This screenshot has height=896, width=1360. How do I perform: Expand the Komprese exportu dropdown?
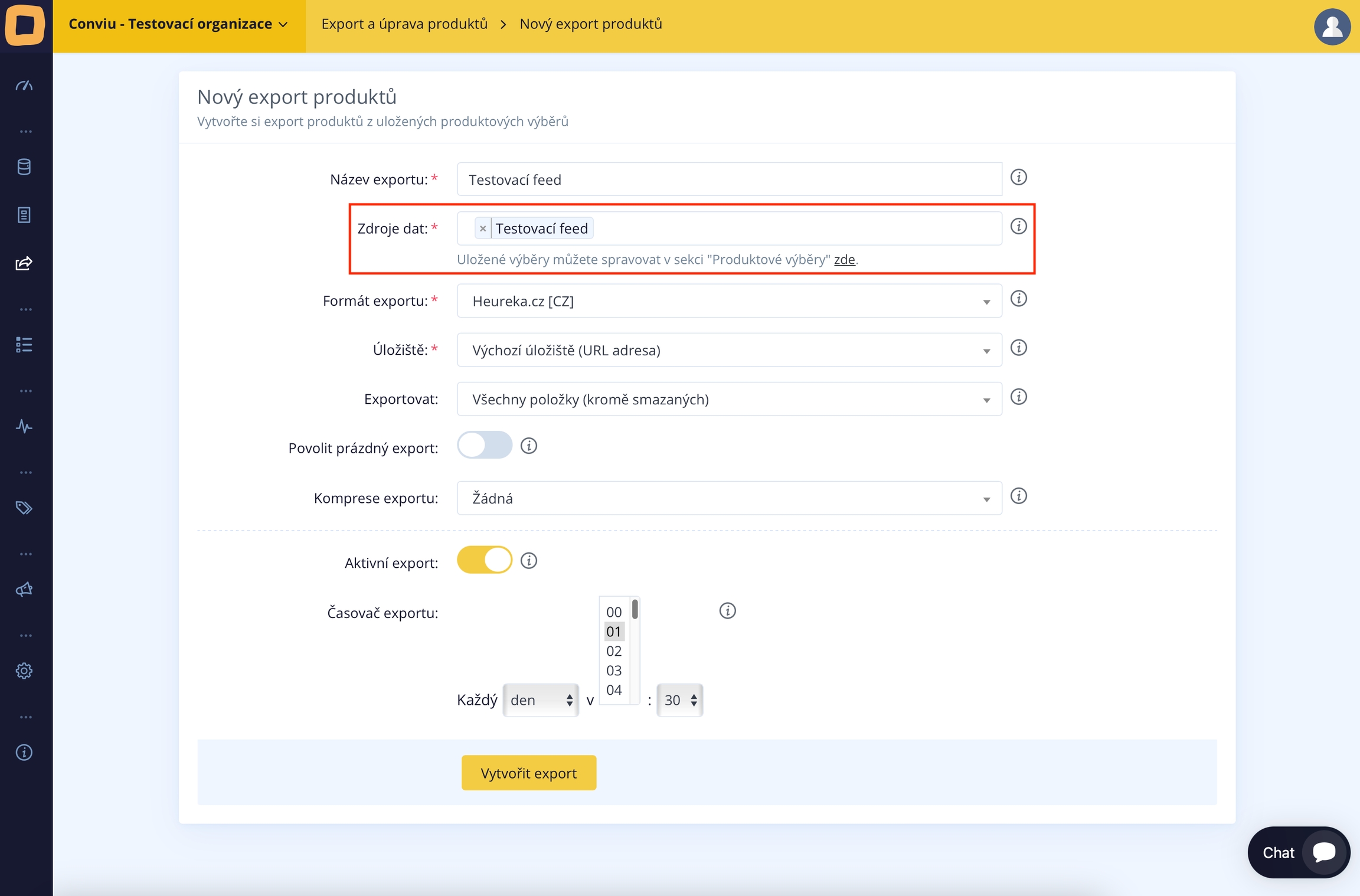[x=729, y=498]
